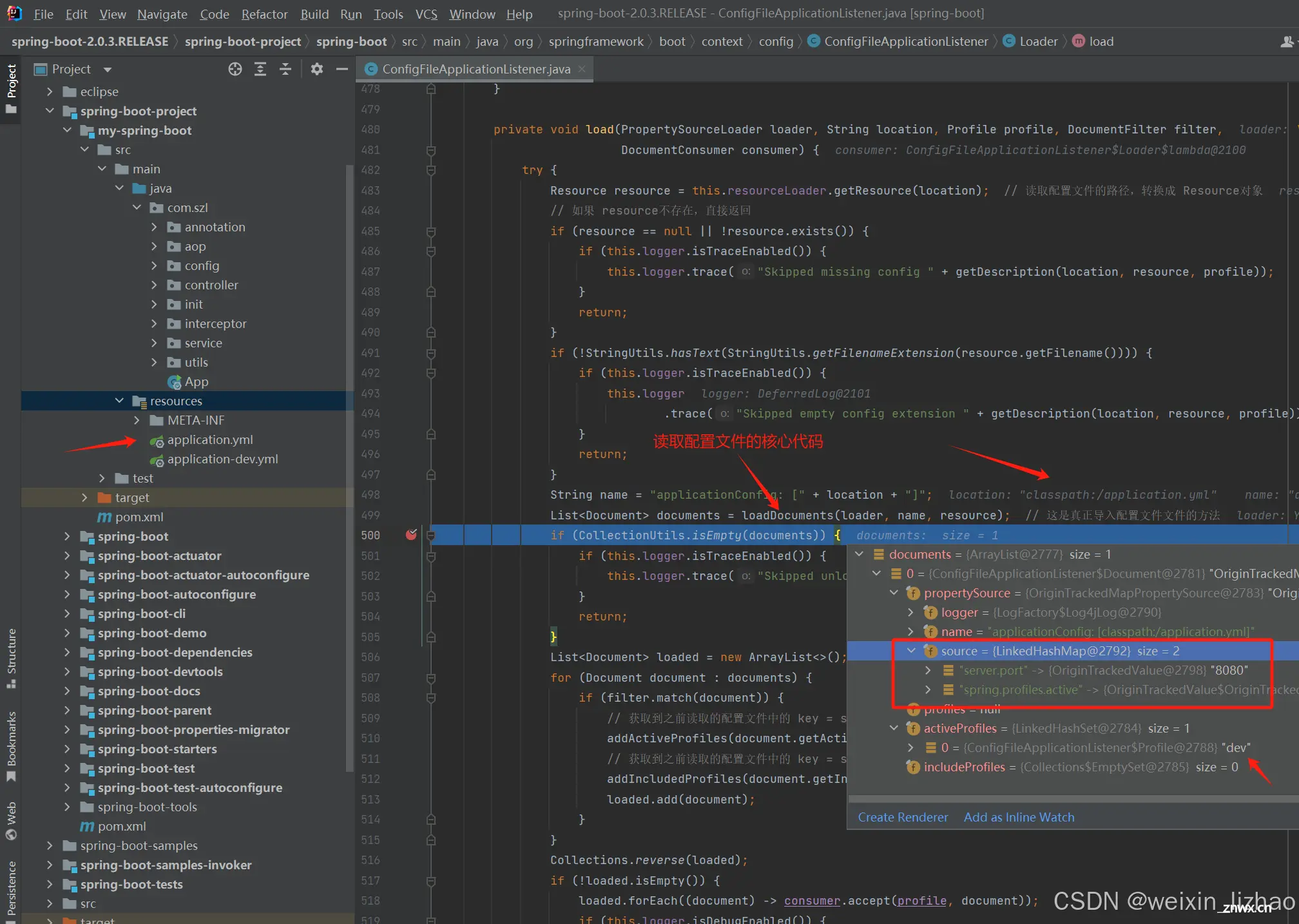1299x924 pixels.
Task: Expand the eclipse folder
Action: (x=50, y=91)
